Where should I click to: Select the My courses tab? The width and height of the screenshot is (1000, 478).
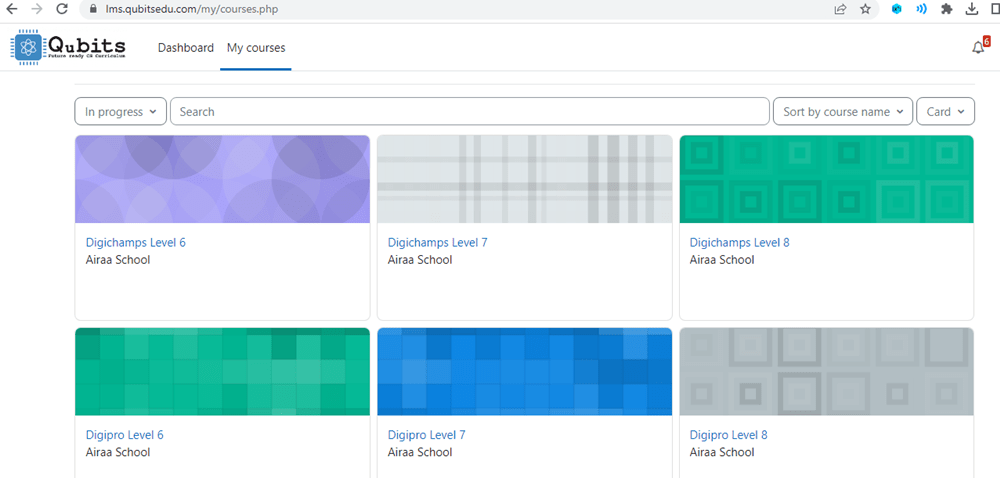256,48
